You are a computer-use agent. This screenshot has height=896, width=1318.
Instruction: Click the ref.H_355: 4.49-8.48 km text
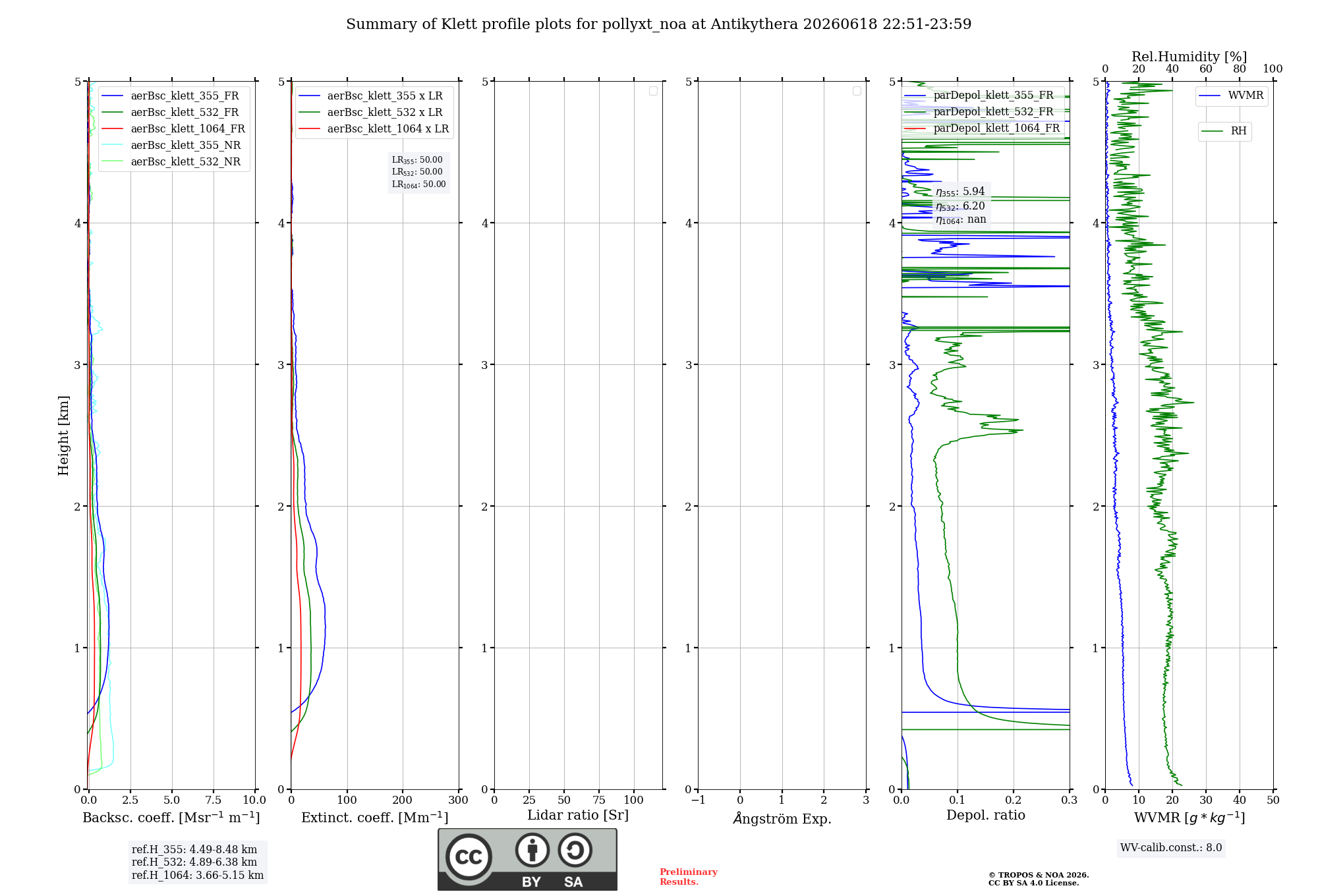point(194,850)
